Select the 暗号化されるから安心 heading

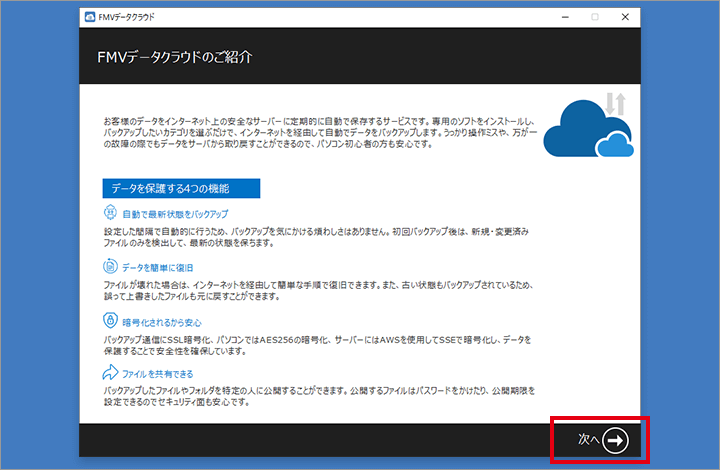click(163, 321)
